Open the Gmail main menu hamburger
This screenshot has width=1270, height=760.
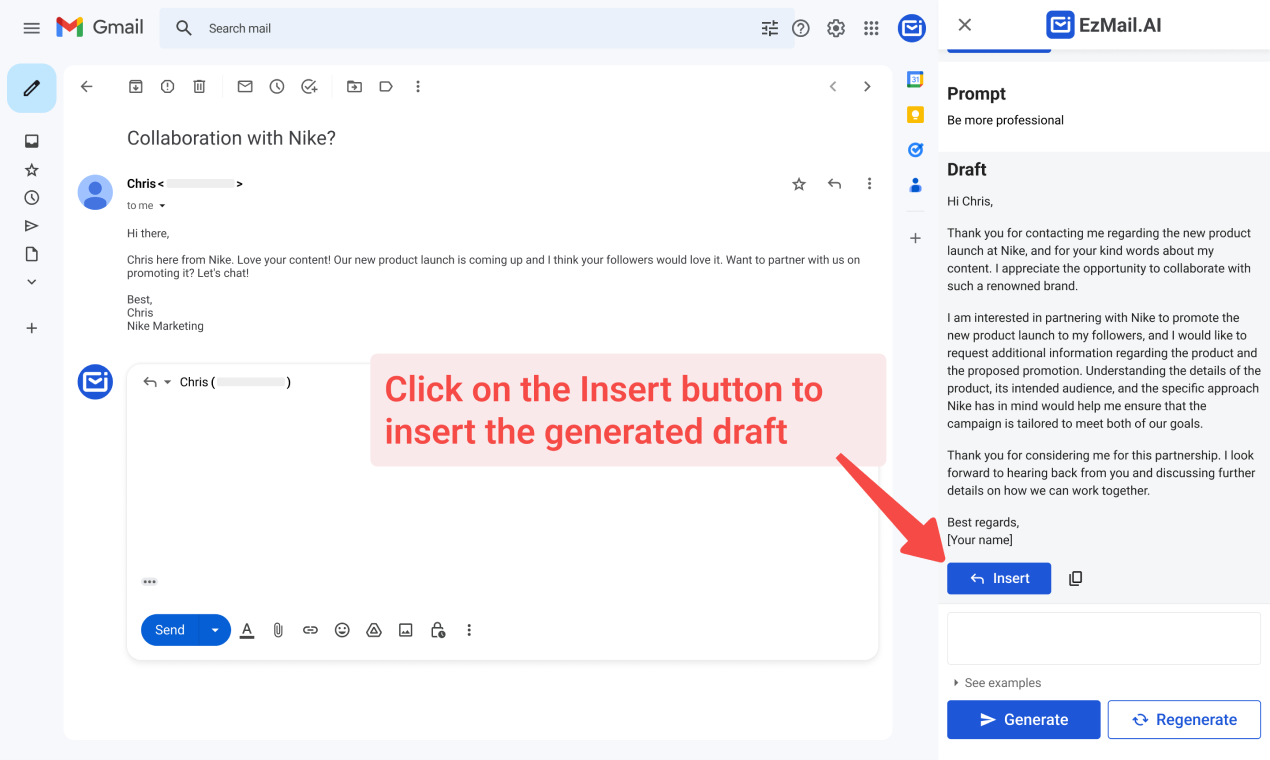click(x=32, y=28)
